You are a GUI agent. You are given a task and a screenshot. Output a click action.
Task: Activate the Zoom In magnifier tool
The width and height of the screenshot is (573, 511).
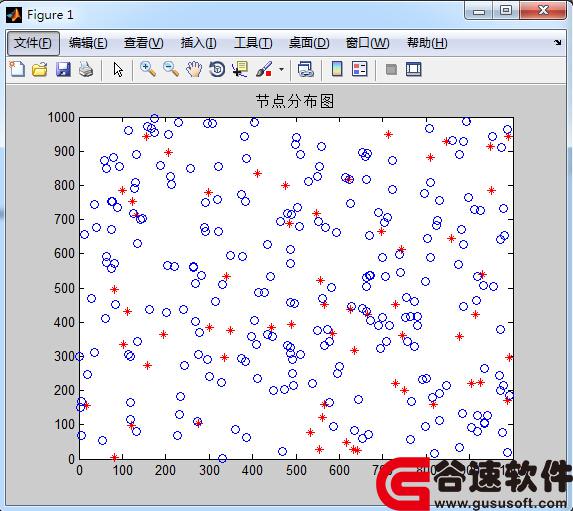pyautogui.click(x=148, y=69)
